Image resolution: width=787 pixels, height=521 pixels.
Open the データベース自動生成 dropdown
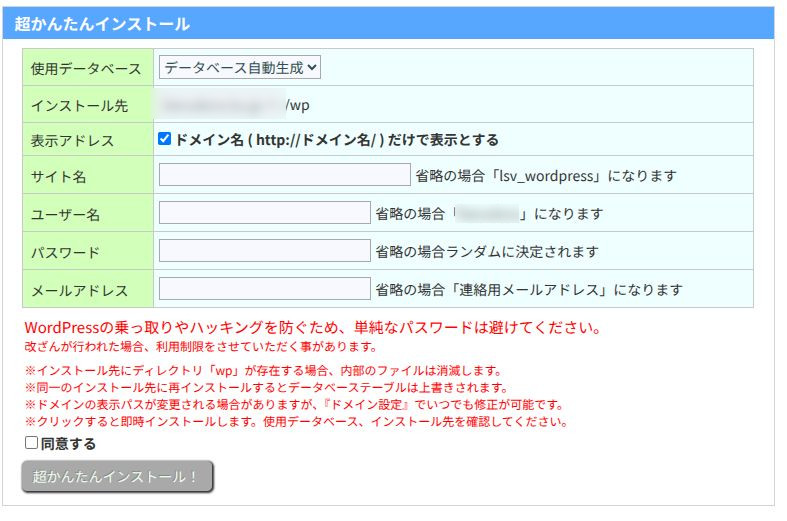pyautogui.click(x=240, y=67)
